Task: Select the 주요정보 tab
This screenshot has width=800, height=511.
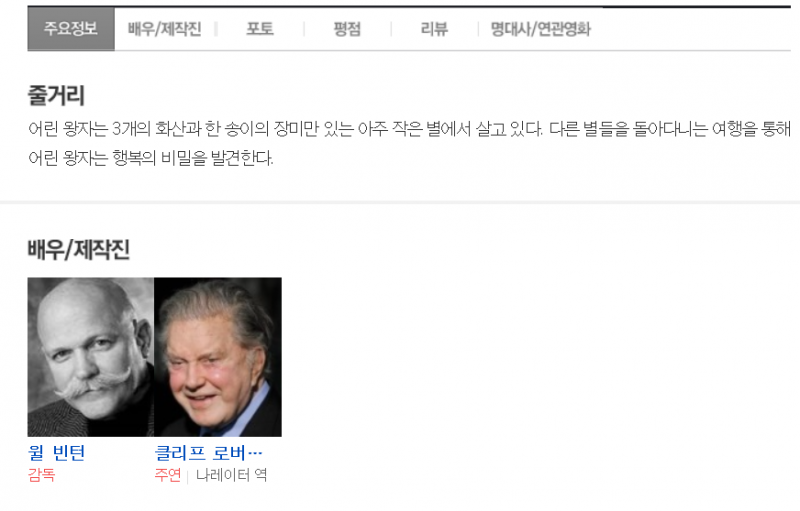Action: 71,29
